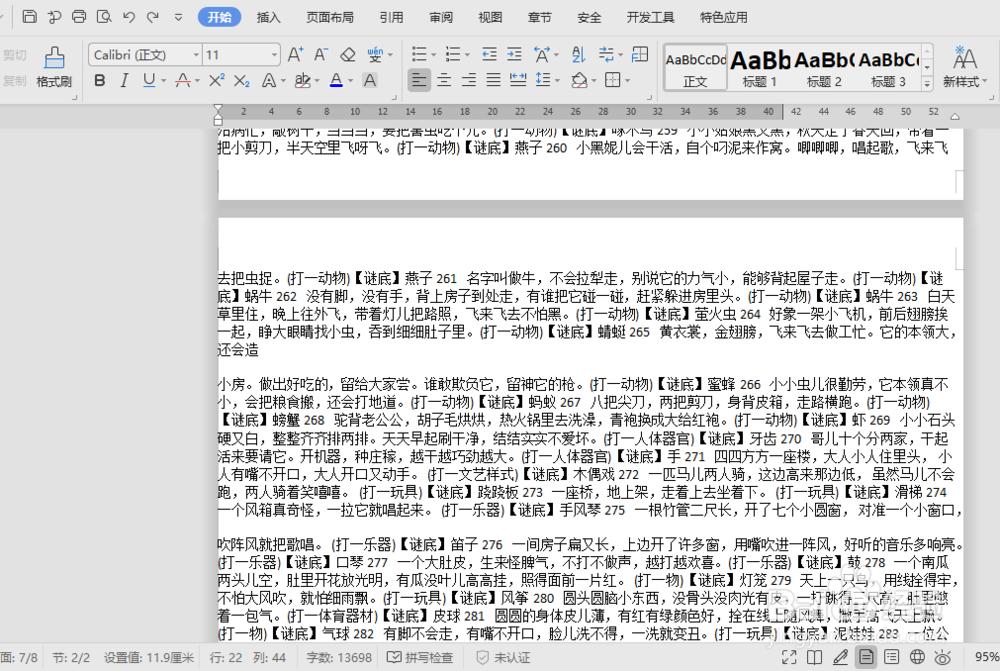The image size is (1000, 671).
Task: Open Print Preview icon
Action: tap(103, 17)
